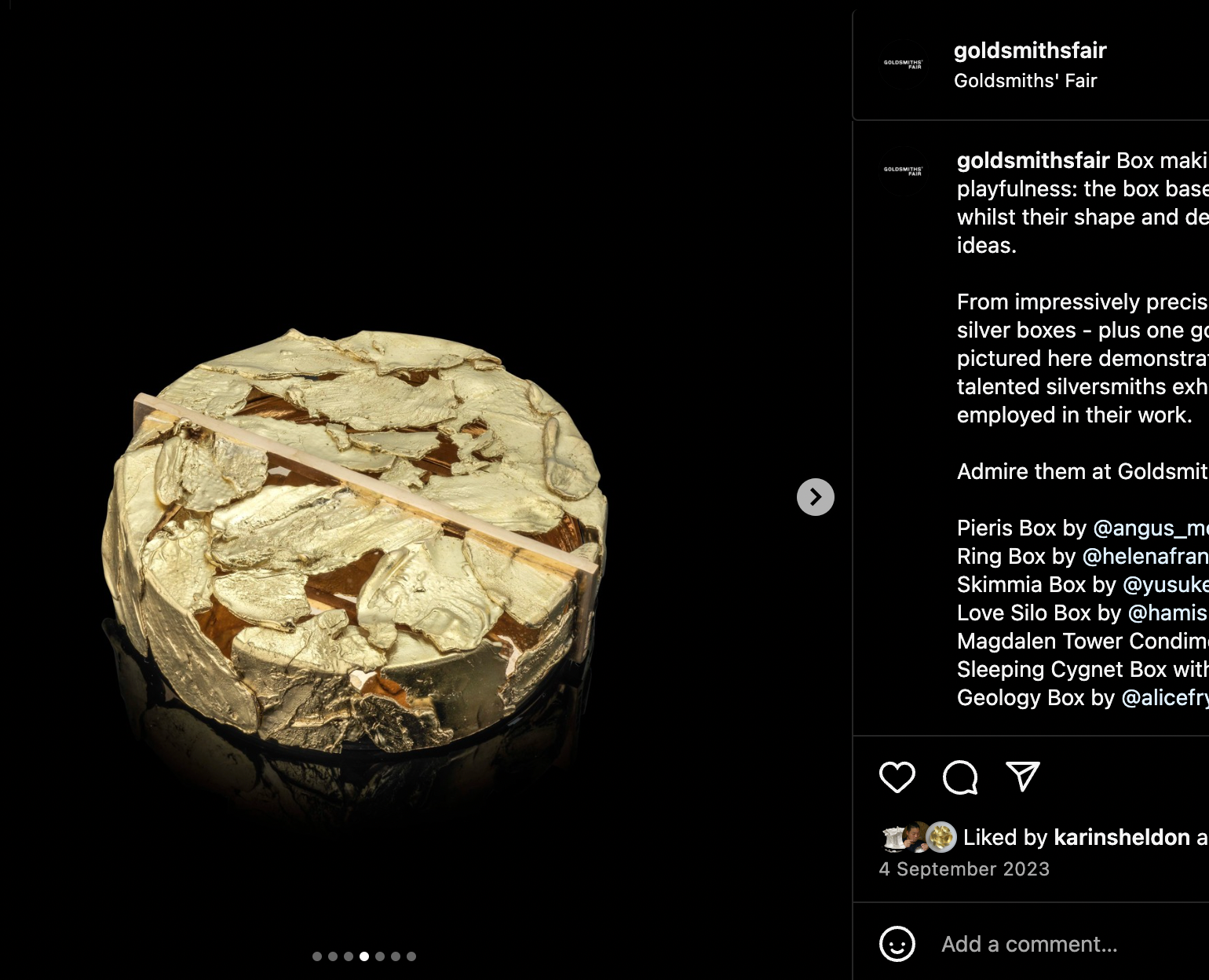Open goldsmithsfair username in post header
1209x980 pixels.
(1030, 51)
